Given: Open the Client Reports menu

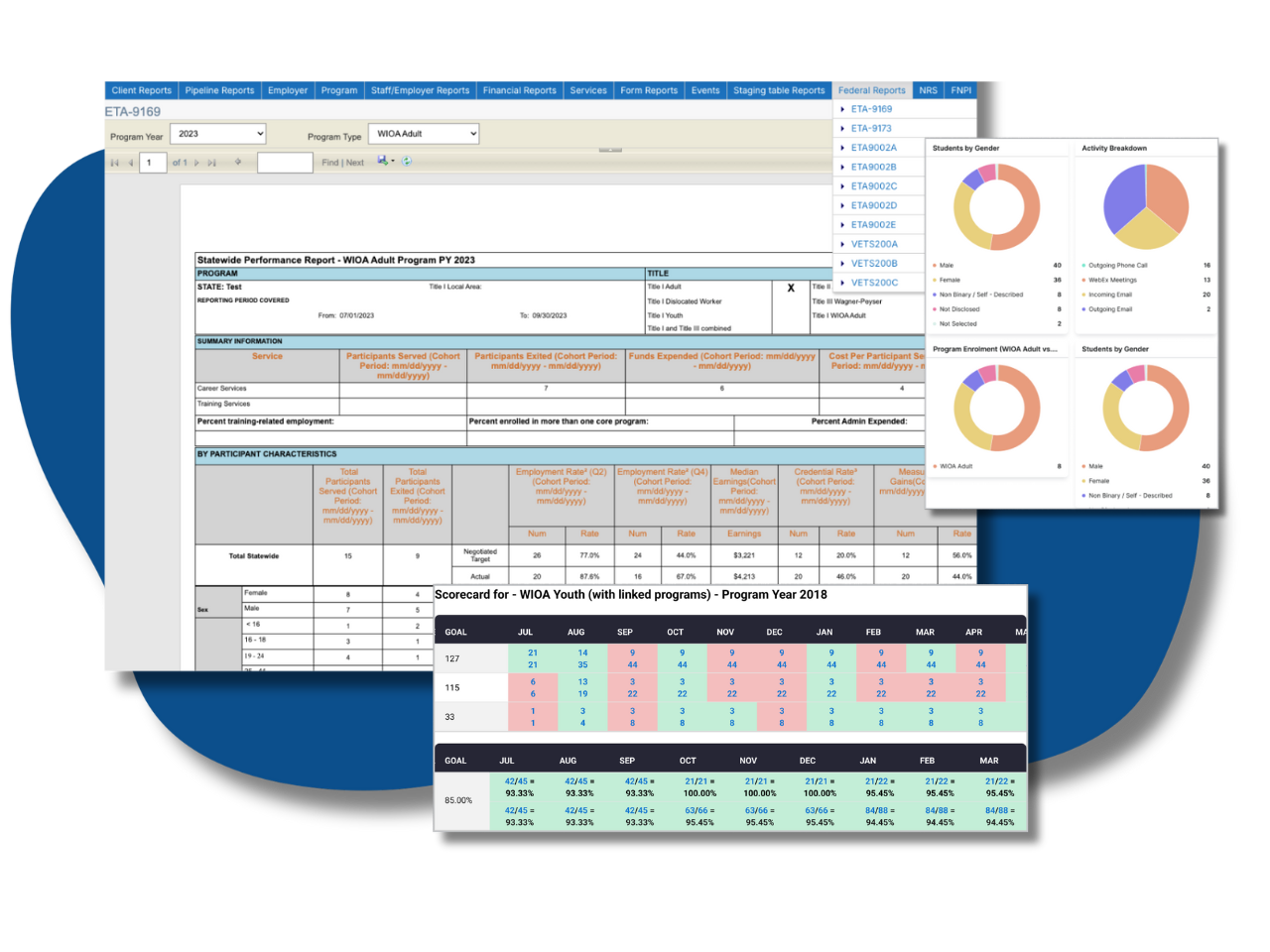Looking at the screenshot, I should click(x=141, y=90).
